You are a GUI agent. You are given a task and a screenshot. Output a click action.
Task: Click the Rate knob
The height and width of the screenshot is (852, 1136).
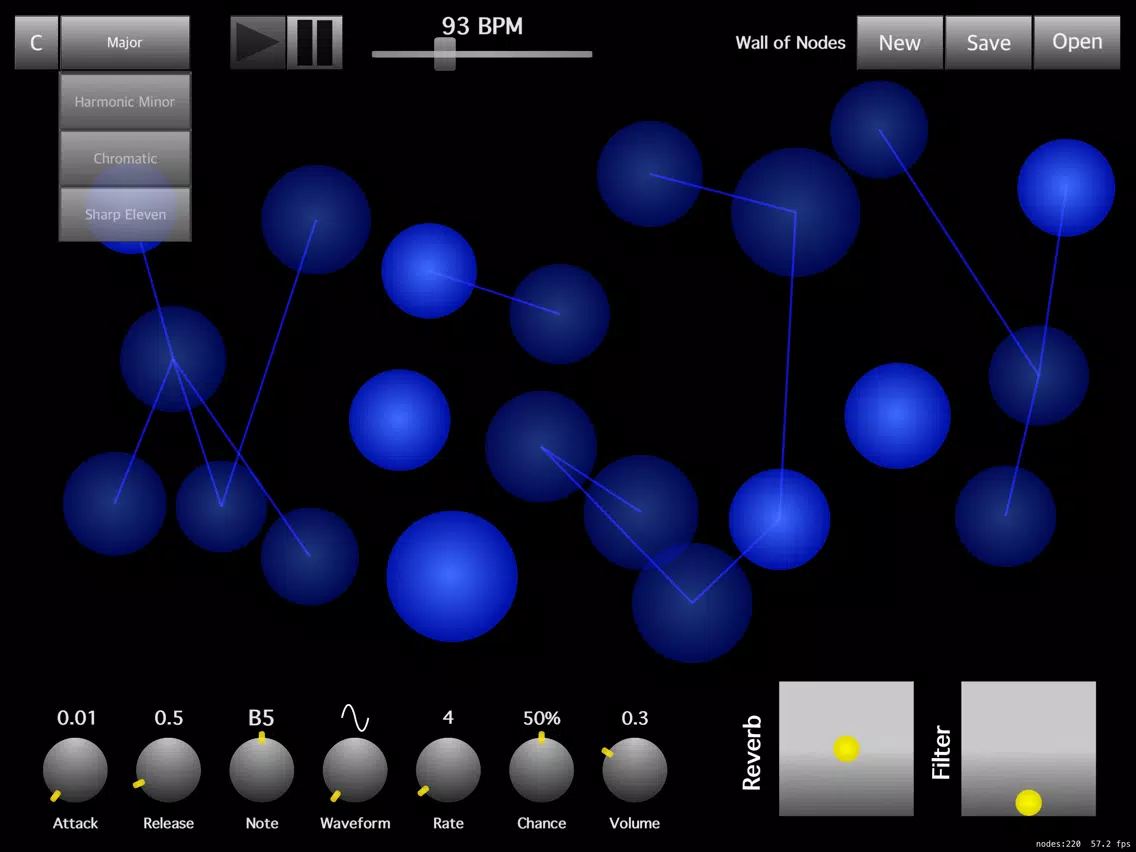click(448, 770)
